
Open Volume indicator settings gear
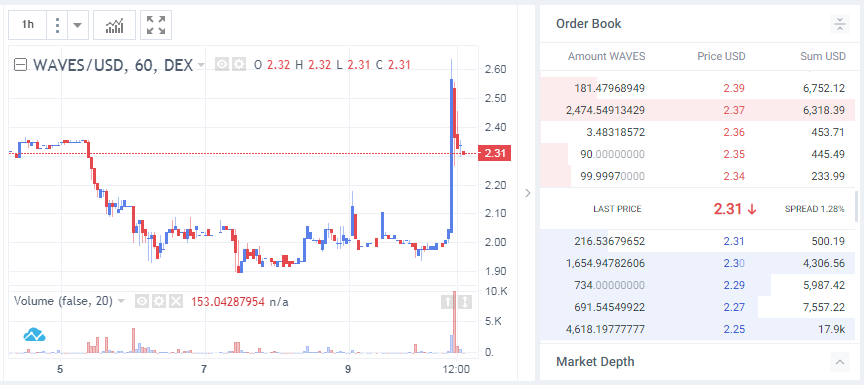(159, 301)
